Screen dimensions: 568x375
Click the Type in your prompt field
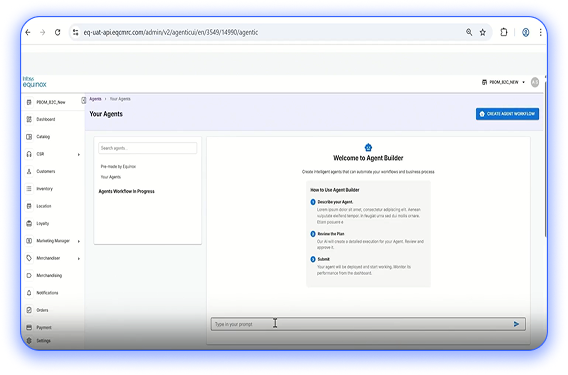(x=368, y=324)
